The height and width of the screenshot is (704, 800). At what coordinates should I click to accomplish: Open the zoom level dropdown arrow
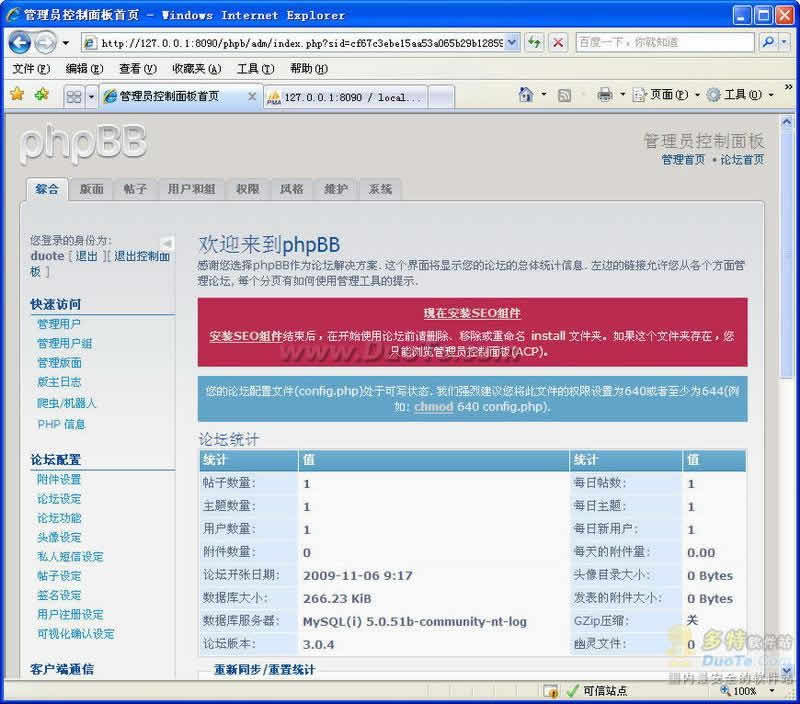(772, 691)
